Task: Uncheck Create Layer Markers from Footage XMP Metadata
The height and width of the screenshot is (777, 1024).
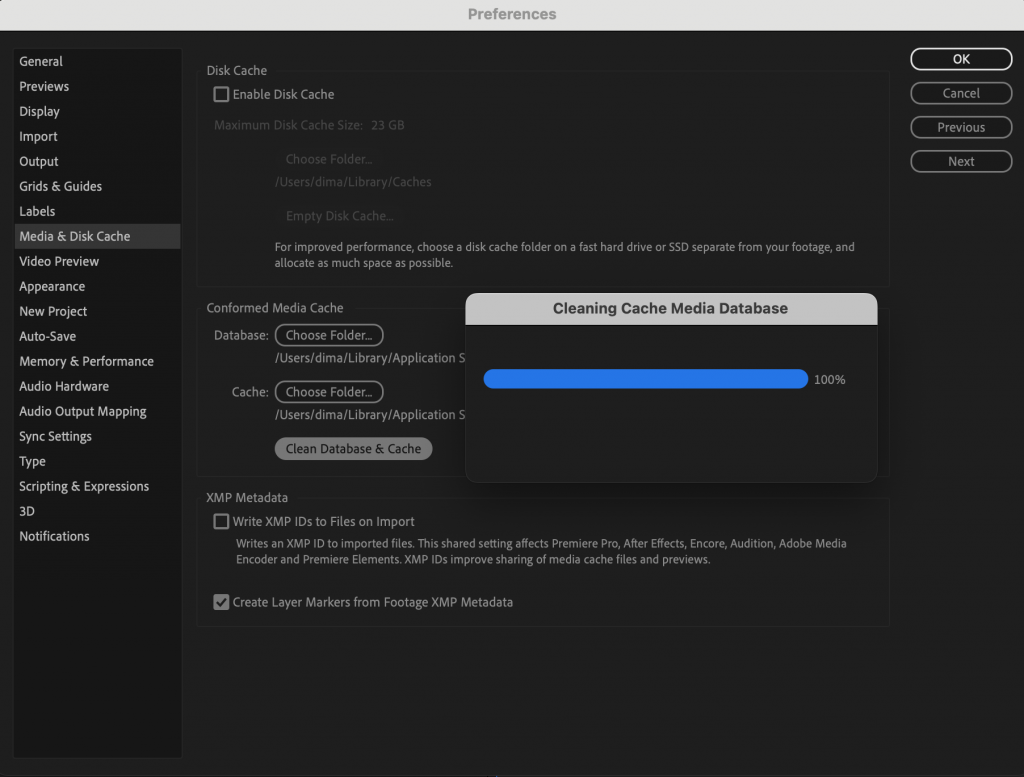Action: click(x=221, y=602)
